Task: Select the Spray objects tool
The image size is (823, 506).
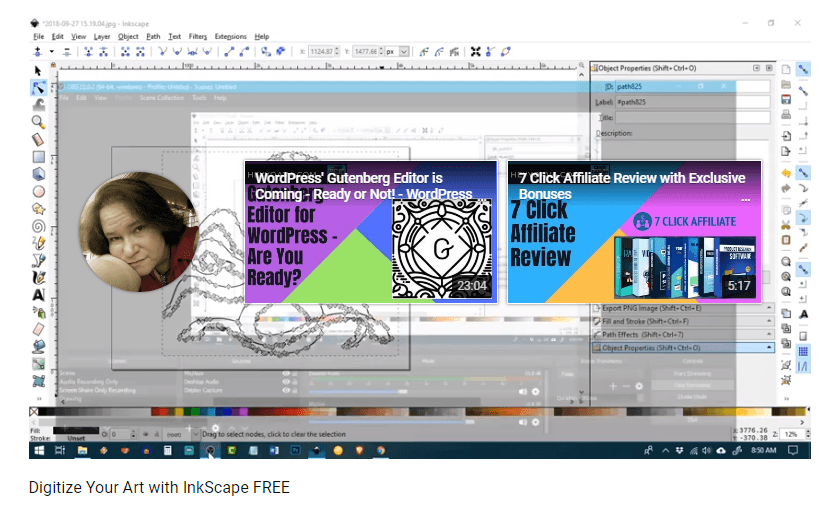Action: [x=38, y=312]
